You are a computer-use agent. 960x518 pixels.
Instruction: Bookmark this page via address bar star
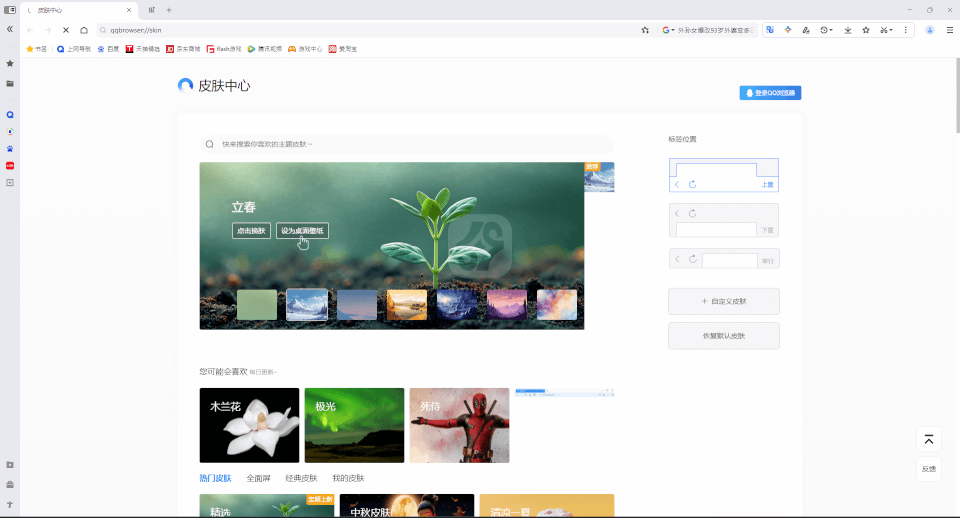pos(645,30)
